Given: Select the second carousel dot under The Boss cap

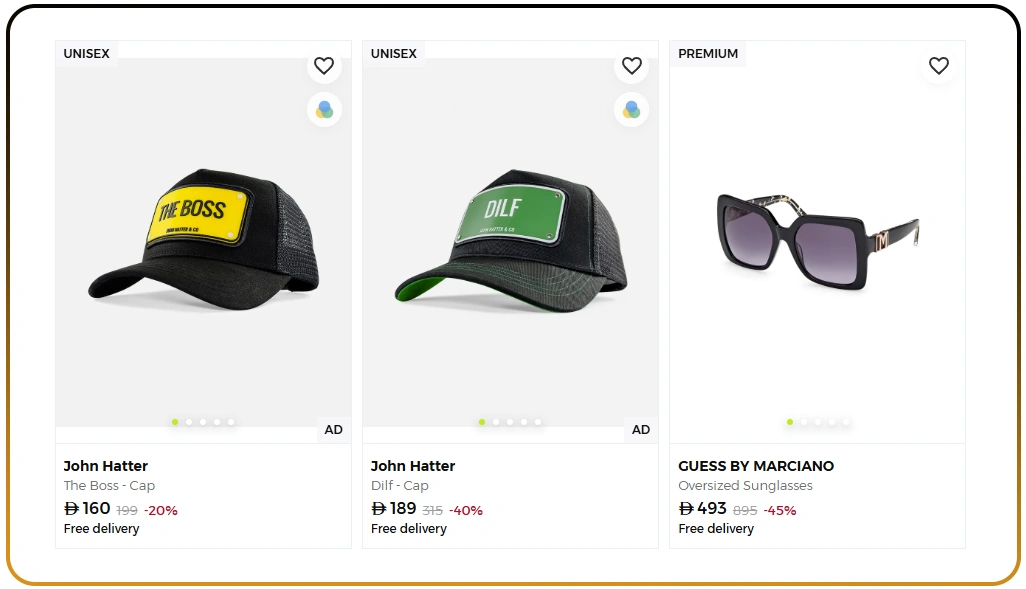Looking at the screenshot, I should [x=189, y=422].
